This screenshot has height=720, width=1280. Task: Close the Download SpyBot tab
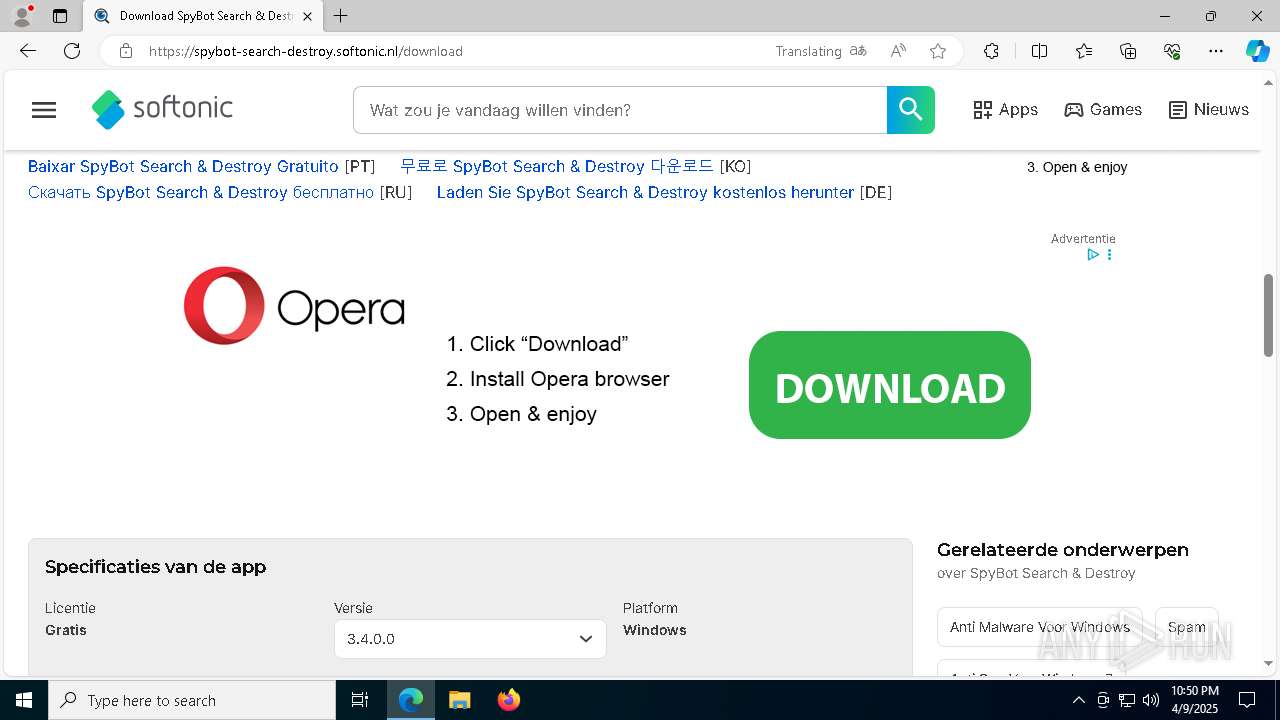307,16
